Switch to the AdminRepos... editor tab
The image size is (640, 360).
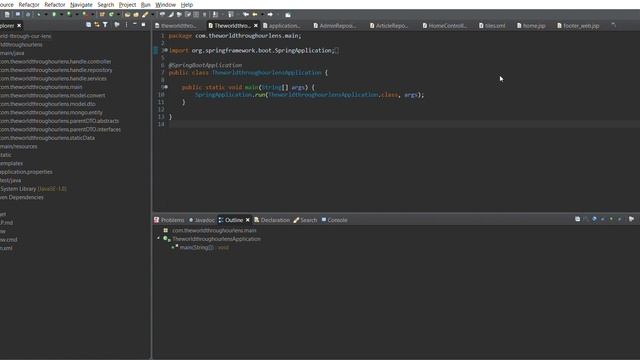(x=335, y=25)
